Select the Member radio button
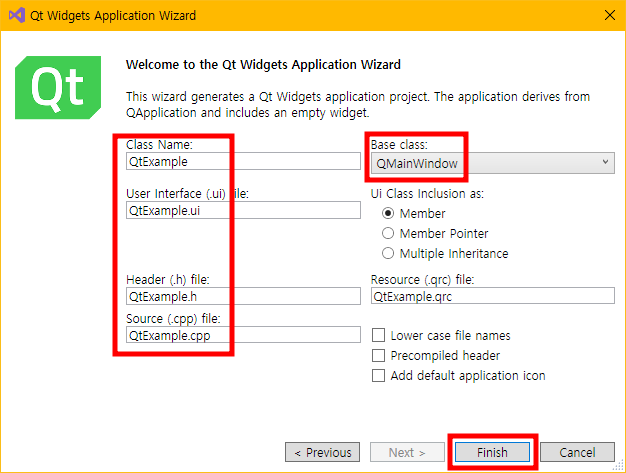The image size is (626, 473). 388,213
